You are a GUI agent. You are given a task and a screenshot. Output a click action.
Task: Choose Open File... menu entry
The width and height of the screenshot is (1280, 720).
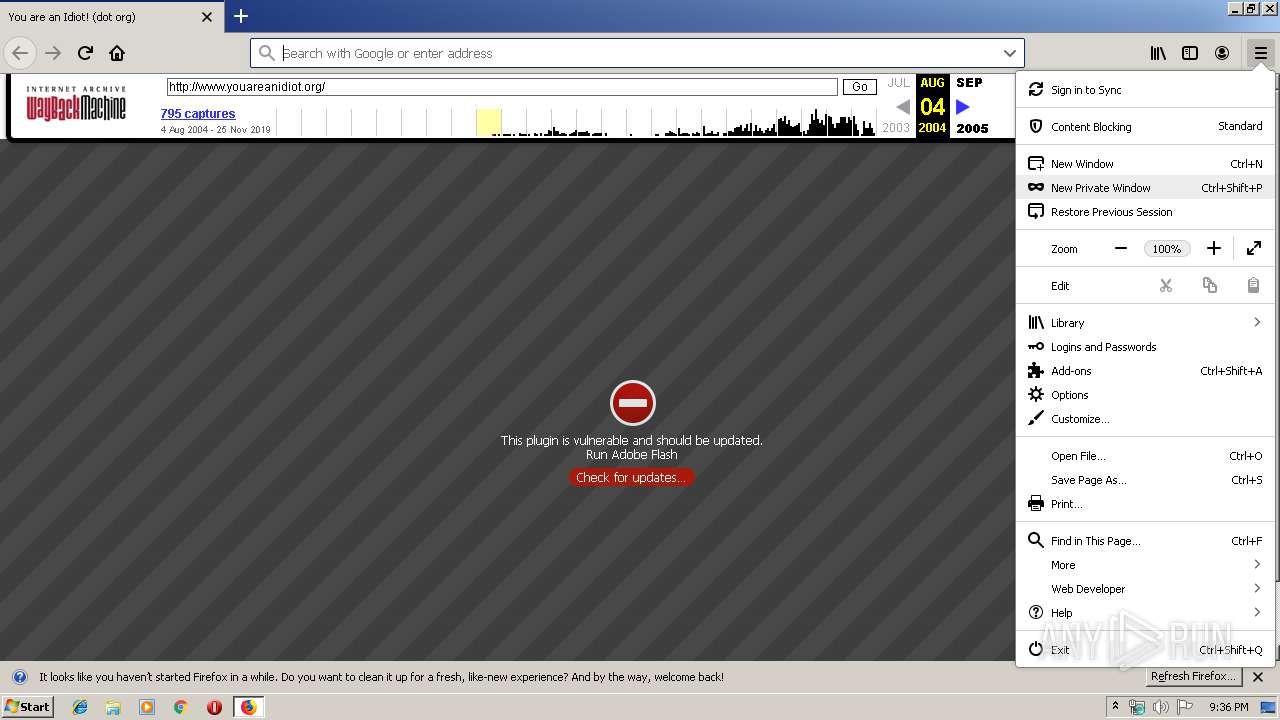(x=1145, y=456)
